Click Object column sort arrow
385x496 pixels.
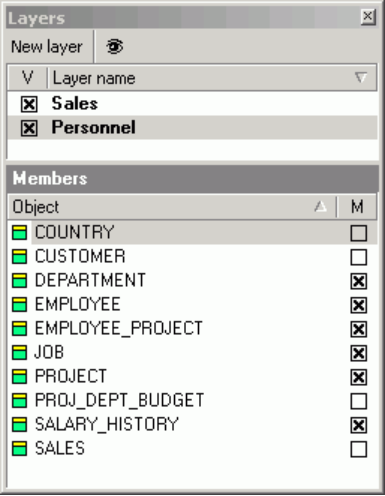pyautogui.click(x=320, y=207)
